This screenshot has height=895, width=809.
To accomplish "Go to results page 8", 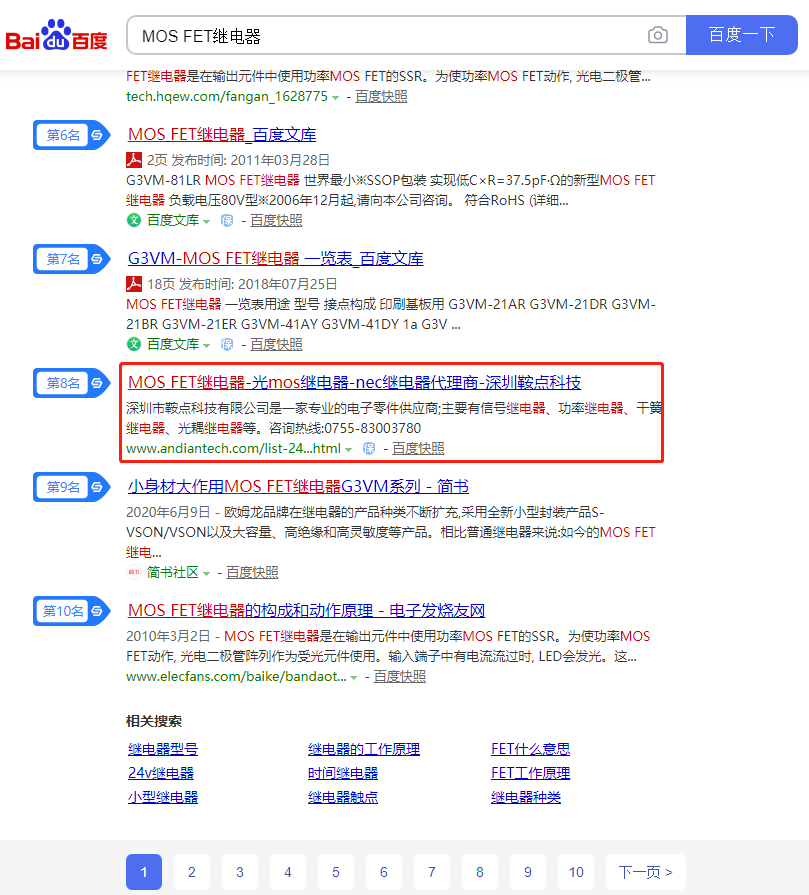I will pos(480,872).
